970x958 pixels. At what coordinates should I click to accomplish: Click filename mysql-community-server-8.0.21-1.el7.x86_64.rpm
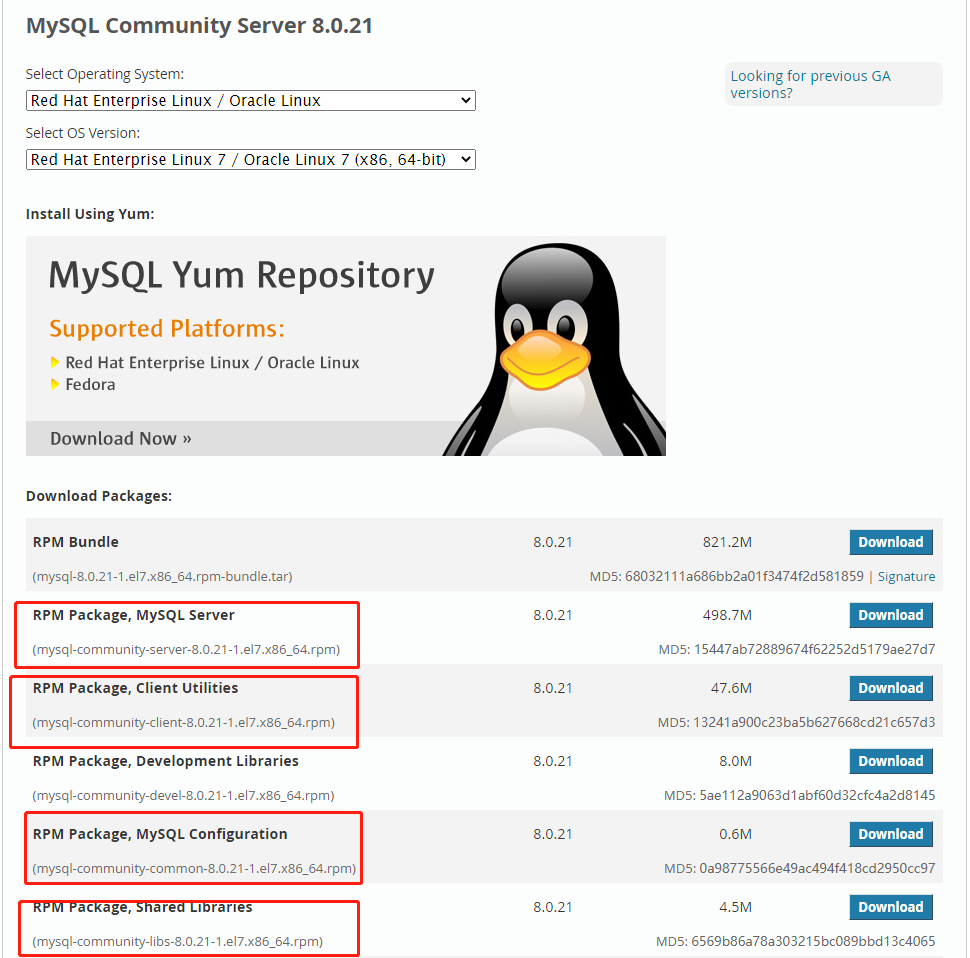186,649
